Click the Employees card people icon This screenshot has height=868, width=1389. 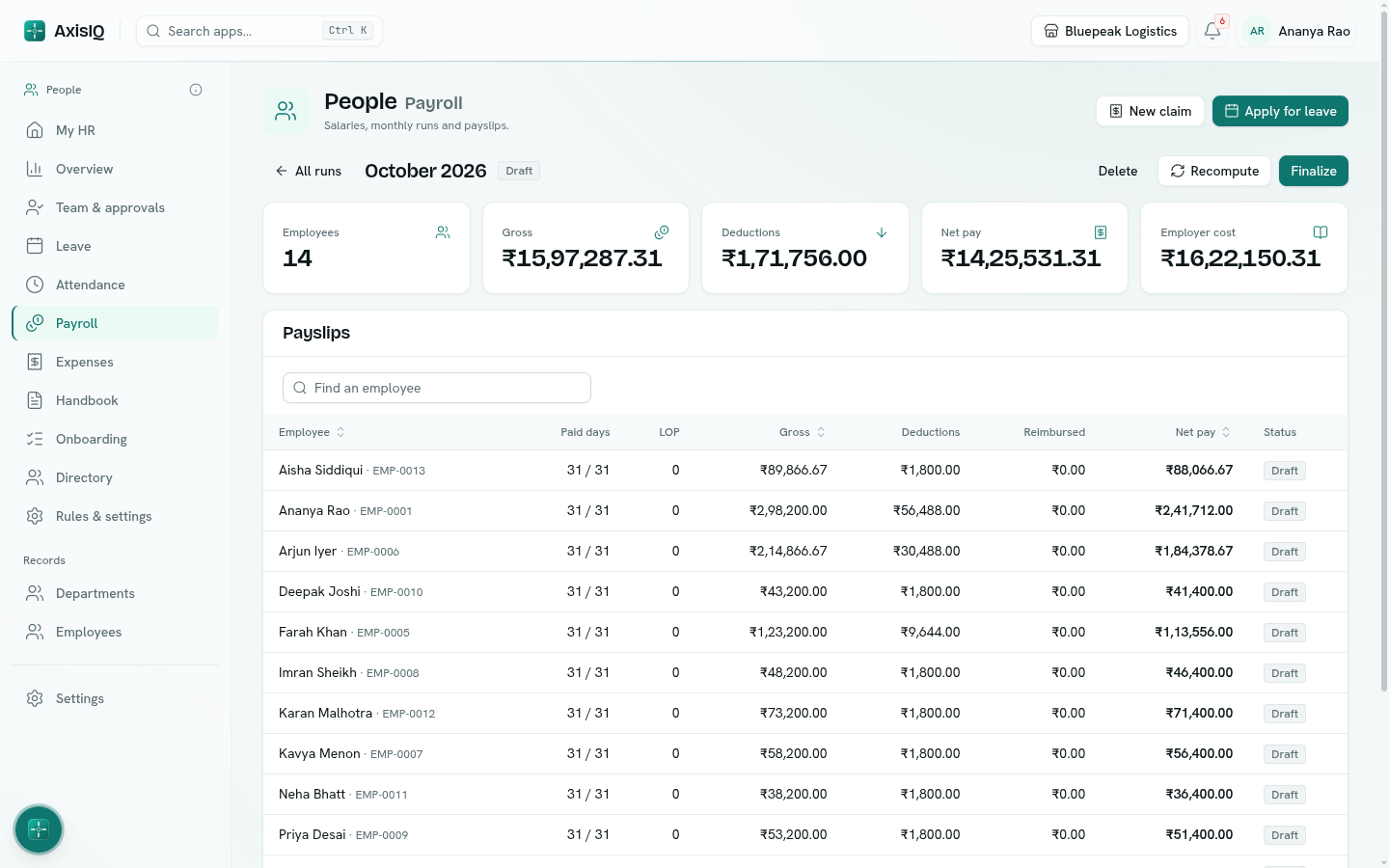443,232
